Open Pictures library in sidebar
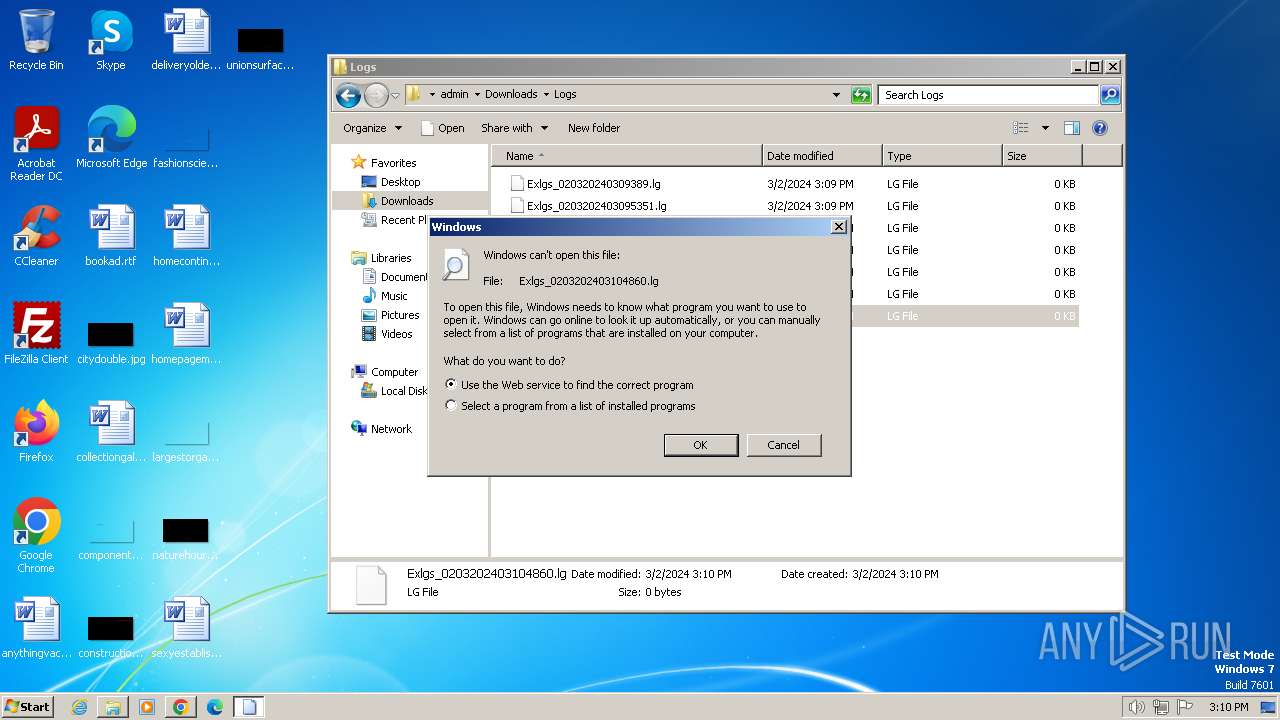 pos(390,315)
